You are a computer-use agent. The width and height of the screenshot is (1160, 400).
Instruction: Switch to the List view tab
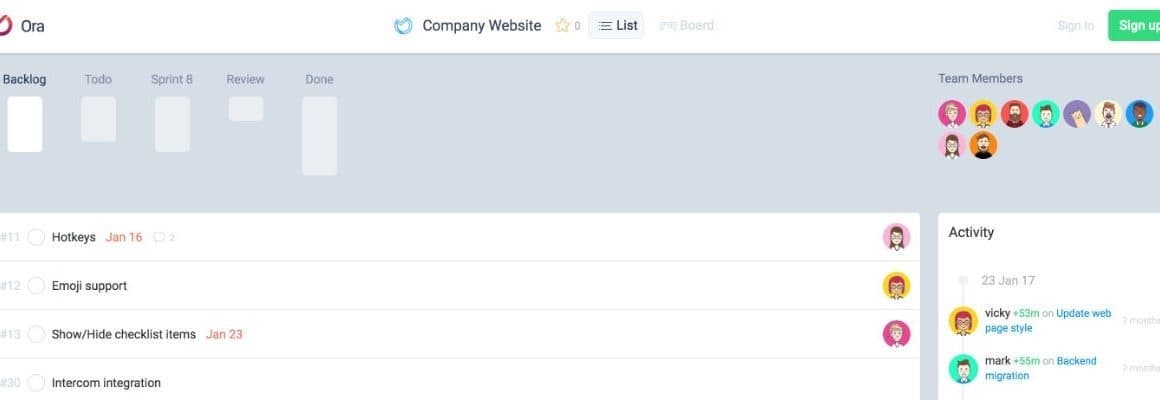pos(616,25)
